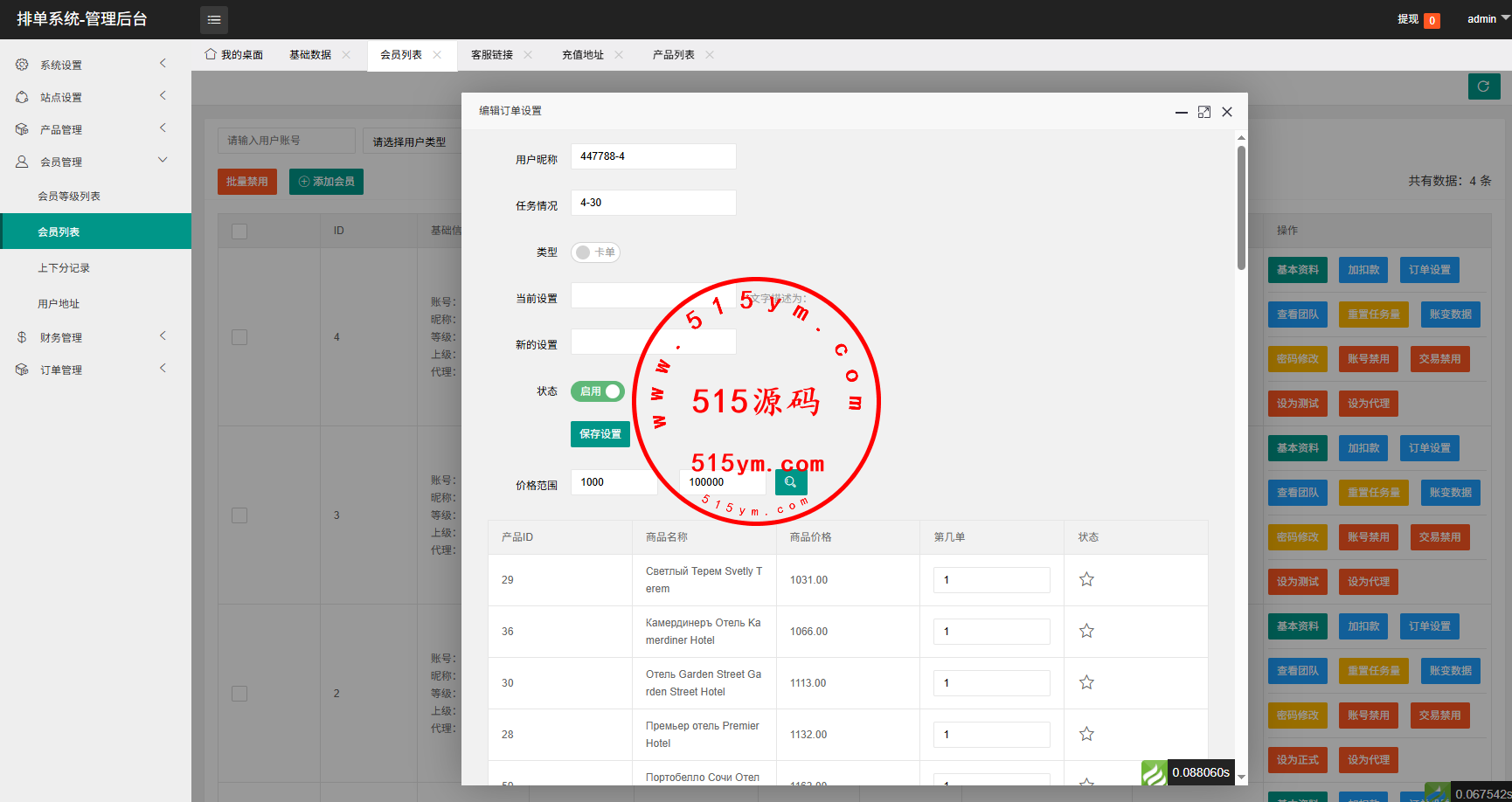Close the 基础数据 tab with its X icon
1512x802 pixels.
[346, 55]
